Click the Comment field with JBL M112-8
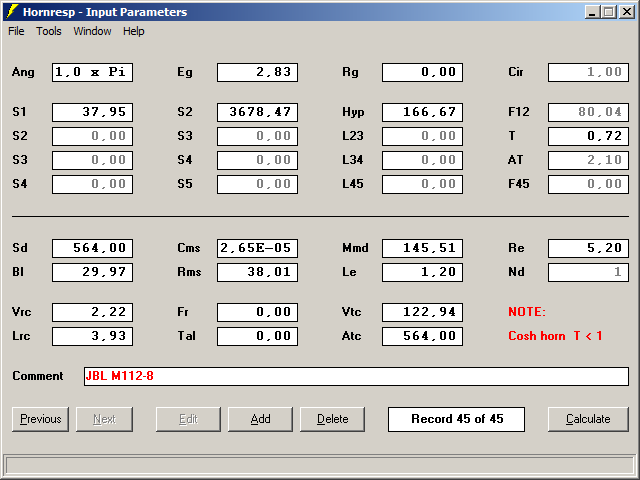640x480 pixels. pyautogui.click(x=356, y=376)
